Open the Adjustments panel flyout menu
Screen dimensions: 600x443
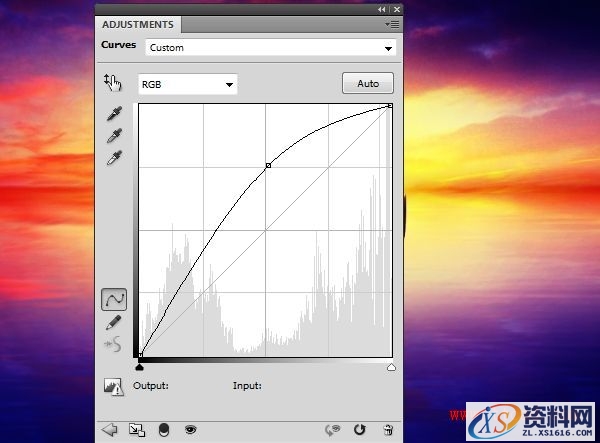click(392, 24)
